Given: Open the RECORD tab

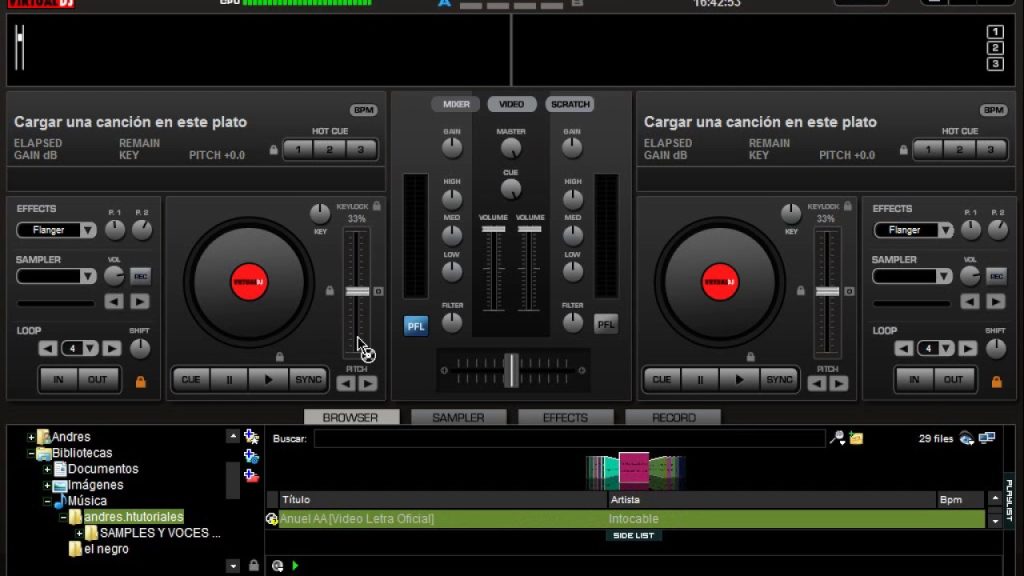Looking at the screenshot, I should 673,417.
